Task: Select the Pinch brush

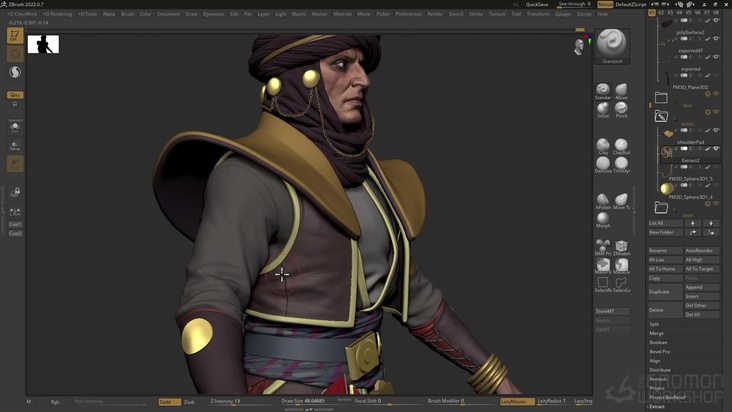Action: (x=621, y=110)
